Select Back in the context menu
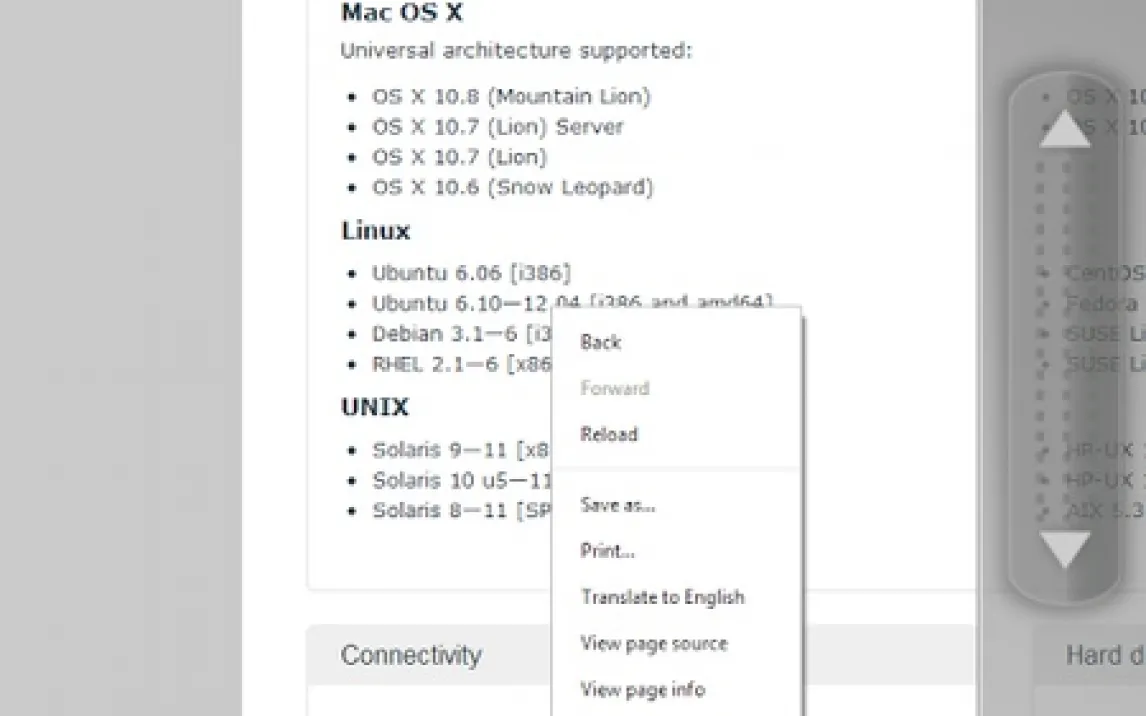Viewport: 1146px width, 716px height. [x=601, y=342]
